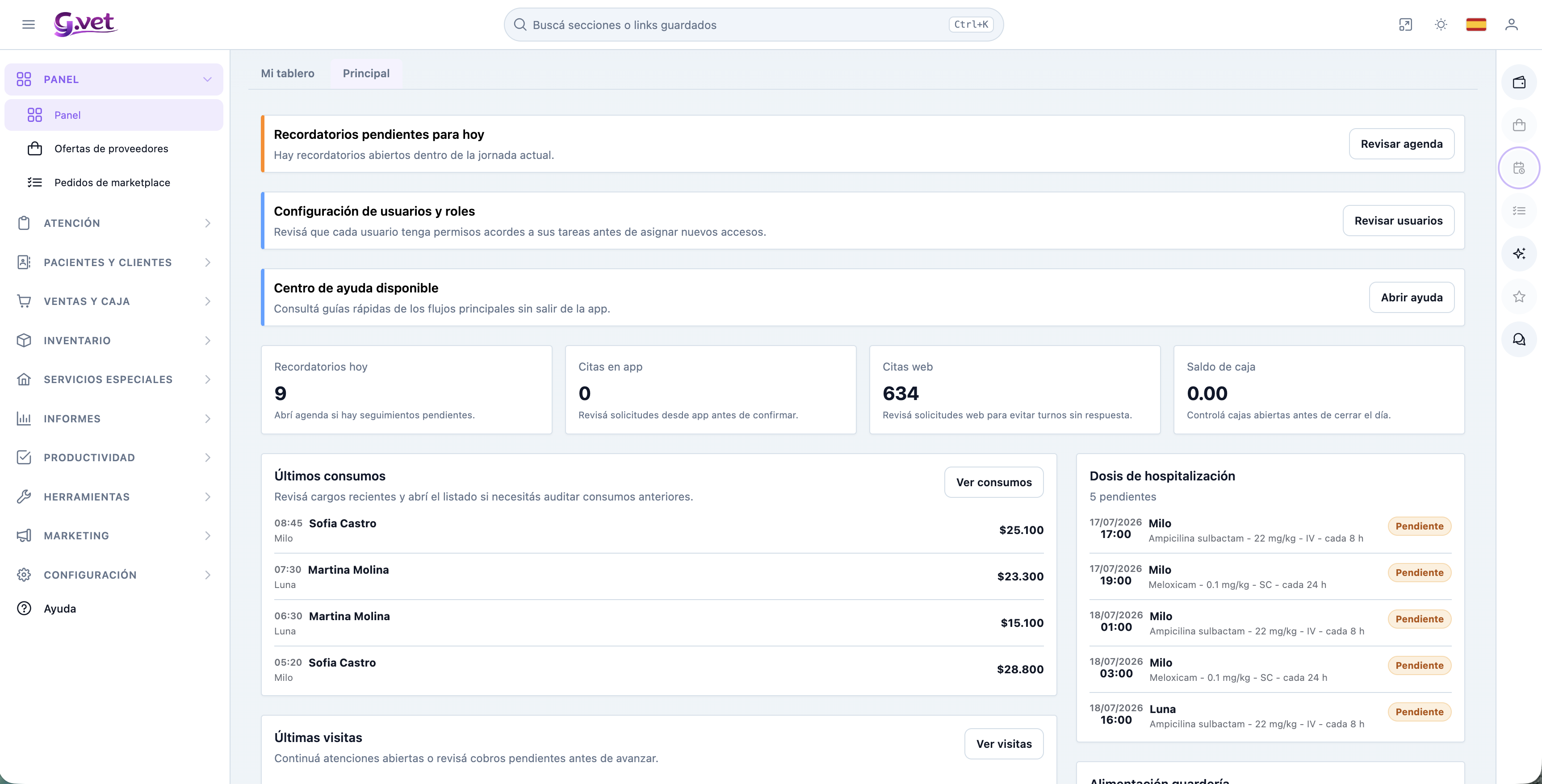
Task: Click the Pacientes y Clientes contact icon
Action: pyautogui.click(x=24, y=262)
